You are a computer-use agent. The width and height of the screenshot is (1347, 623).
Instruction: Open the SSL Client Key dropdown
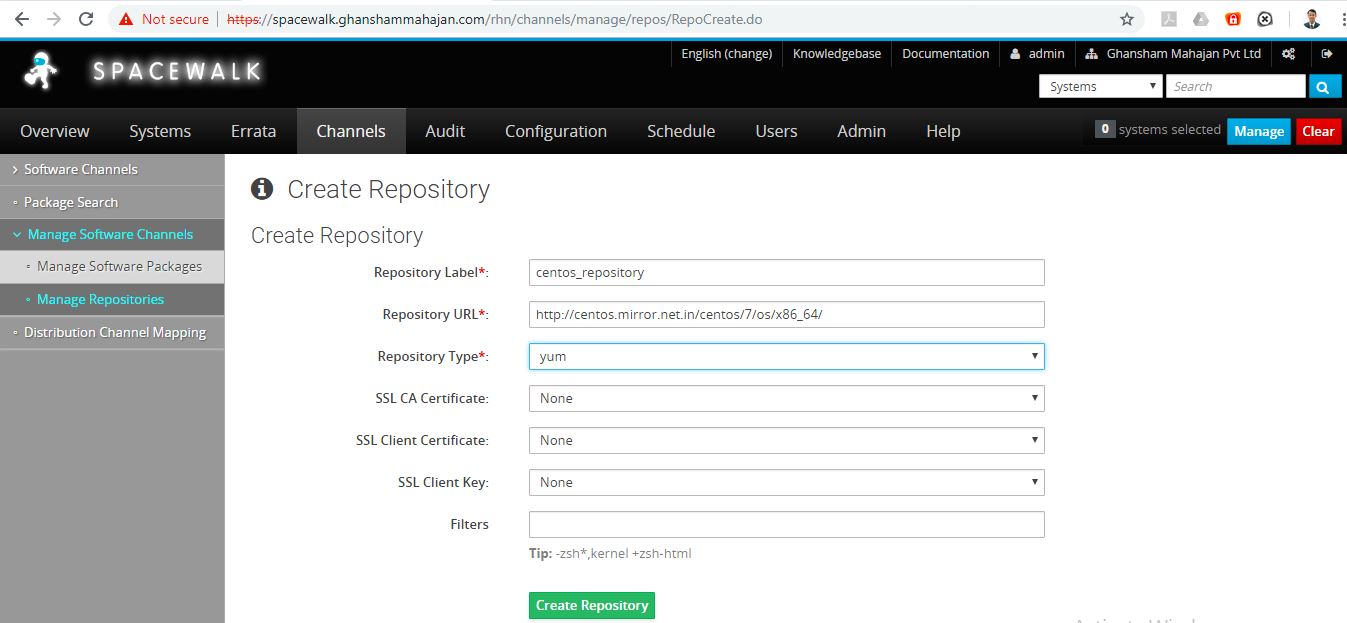[786, 482]
